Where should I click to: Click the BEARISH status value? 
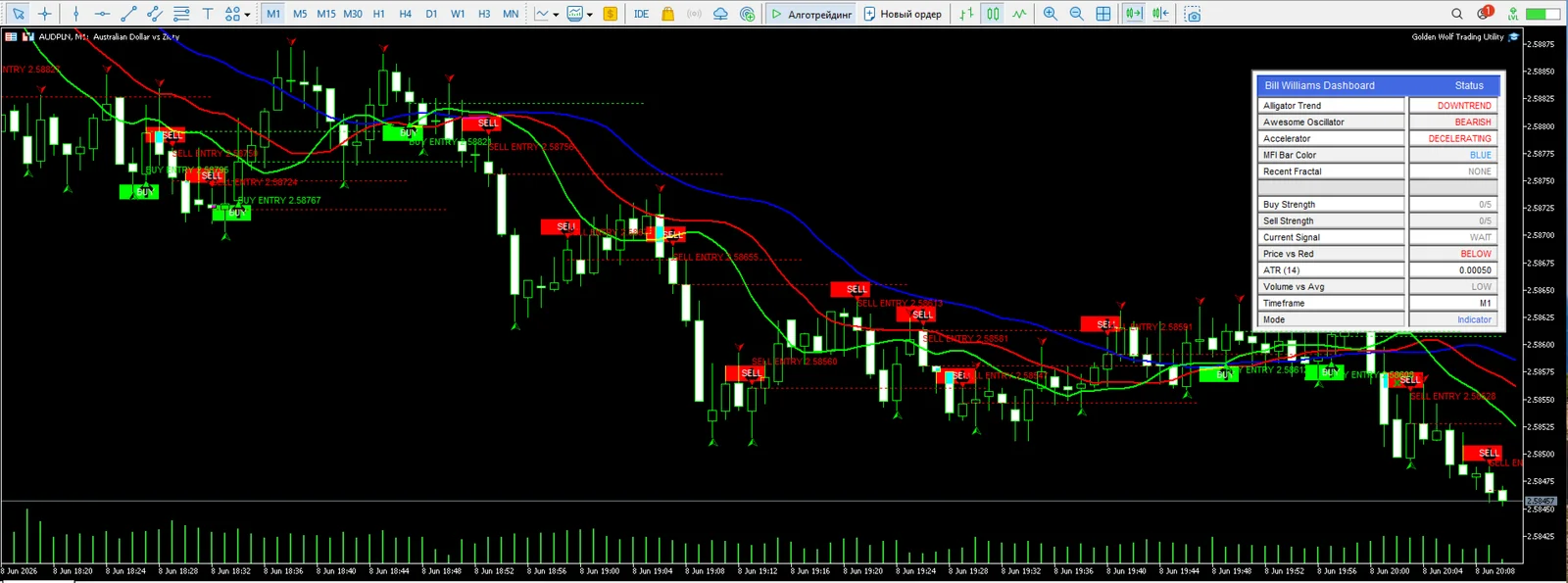(1473, 122)
